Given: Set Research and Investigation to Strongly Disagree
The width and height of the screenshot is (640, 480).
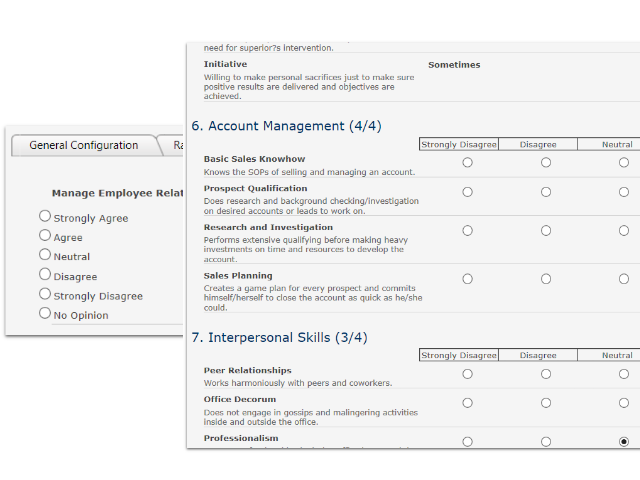Looking at the screenshot, I should coord(467,231).
